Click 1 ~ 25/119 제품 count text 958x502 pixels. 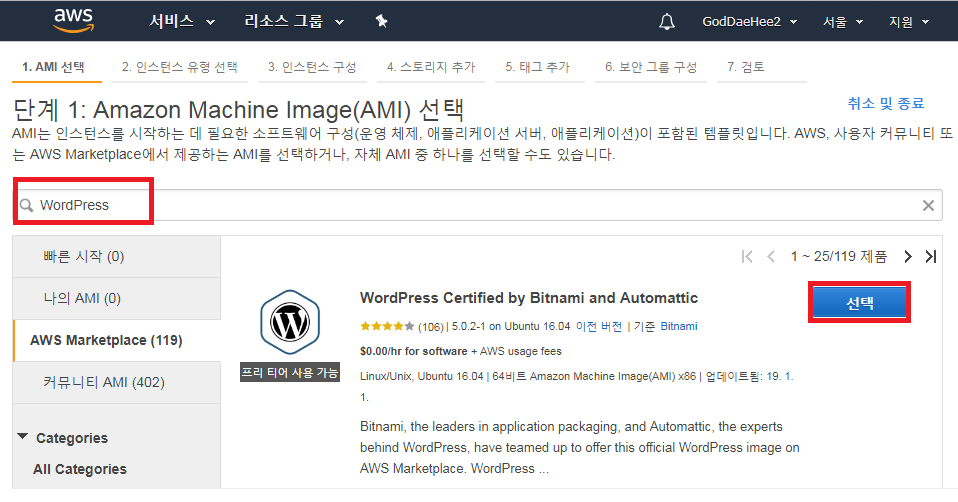tap(838, 256)
